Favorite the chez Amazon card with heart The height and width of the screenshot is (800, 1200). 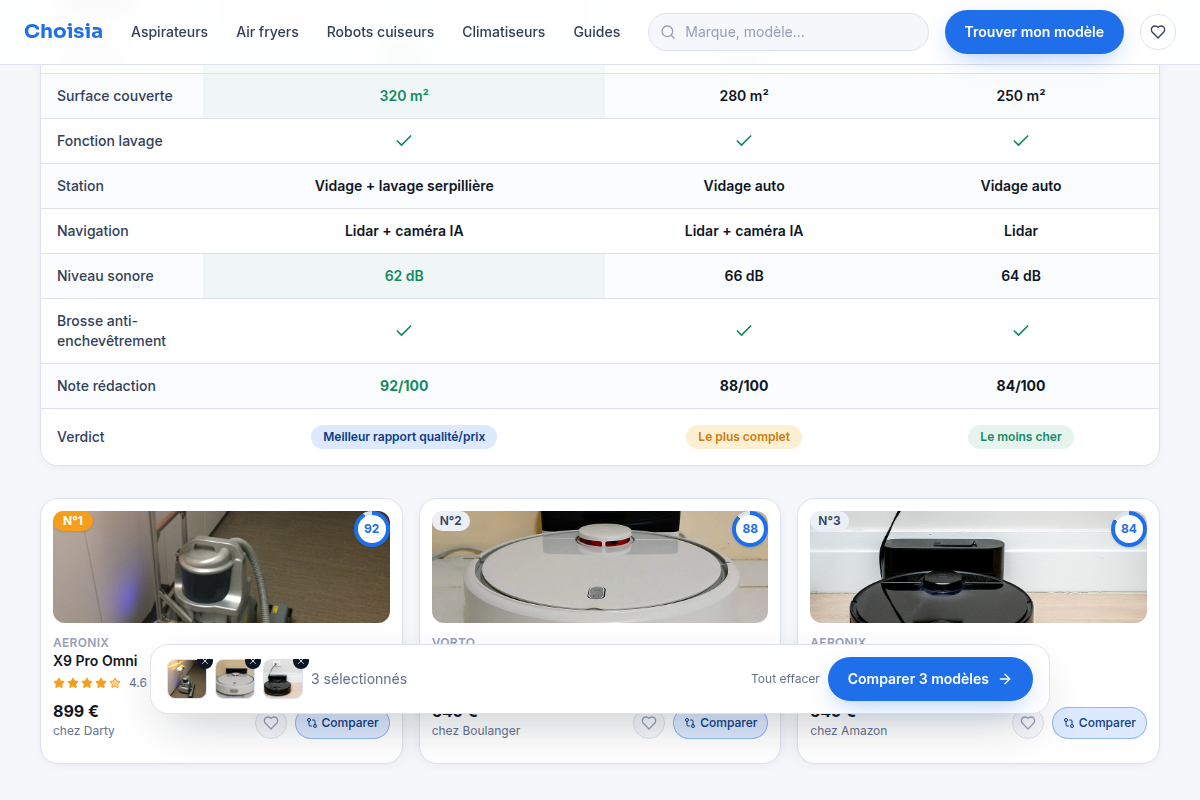pyautogui.click(x=1028, y=723)
